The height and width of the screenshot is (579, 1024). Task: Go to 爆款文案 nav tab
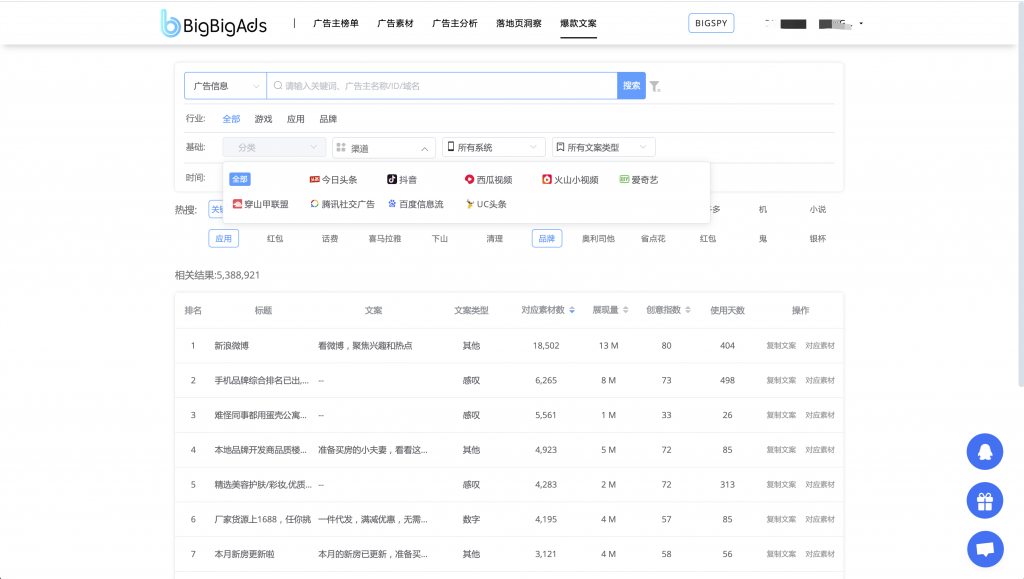pyautogui.click(x=578, y=23)
